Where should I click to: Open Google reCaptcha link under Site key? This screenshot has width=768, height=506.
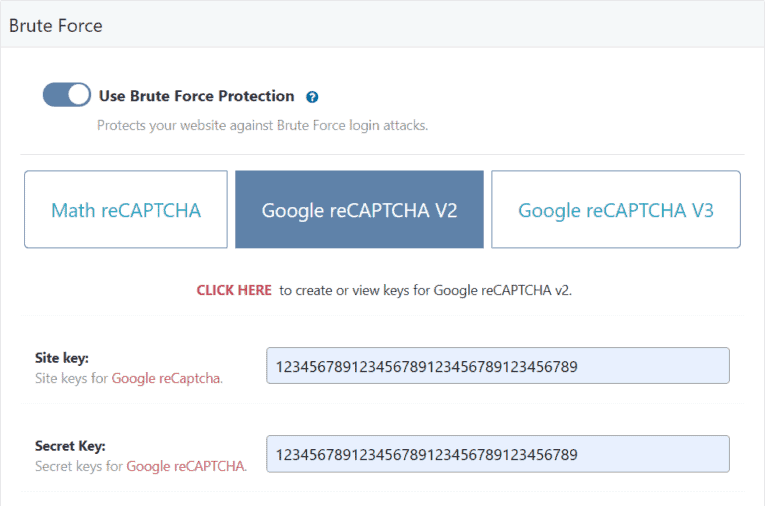pyautogui.click(x=166, y=379)
